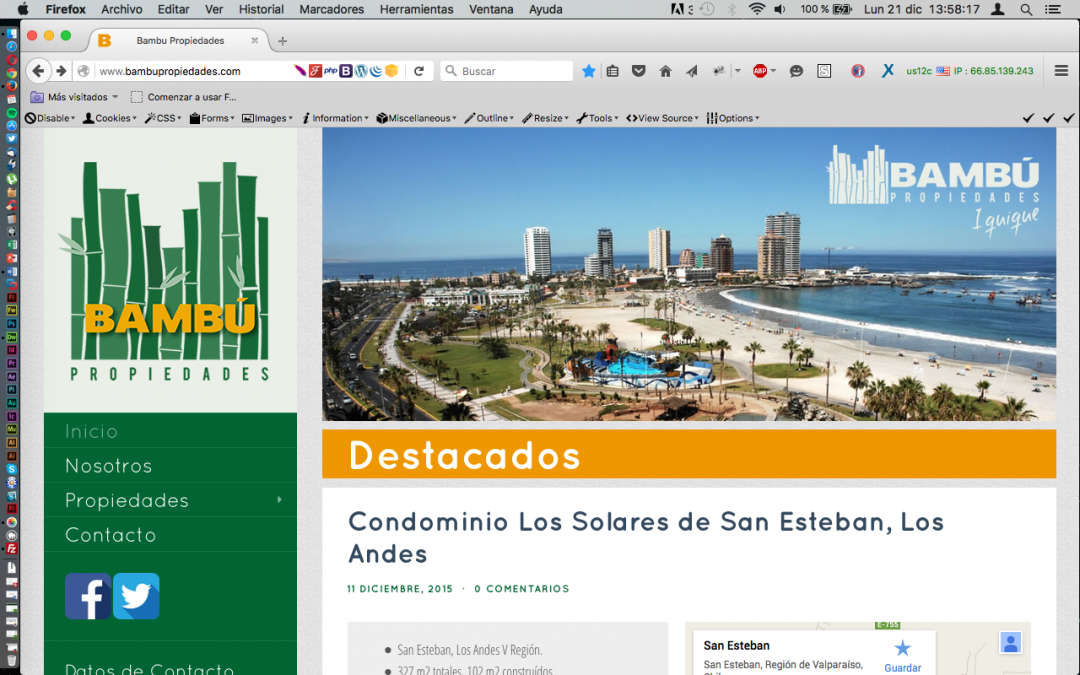Image resolution: width=1080 pixels, height=675 pixels.
Task: Click the Bambú Propiedades sidebar logo
Action: coord(169,271)
